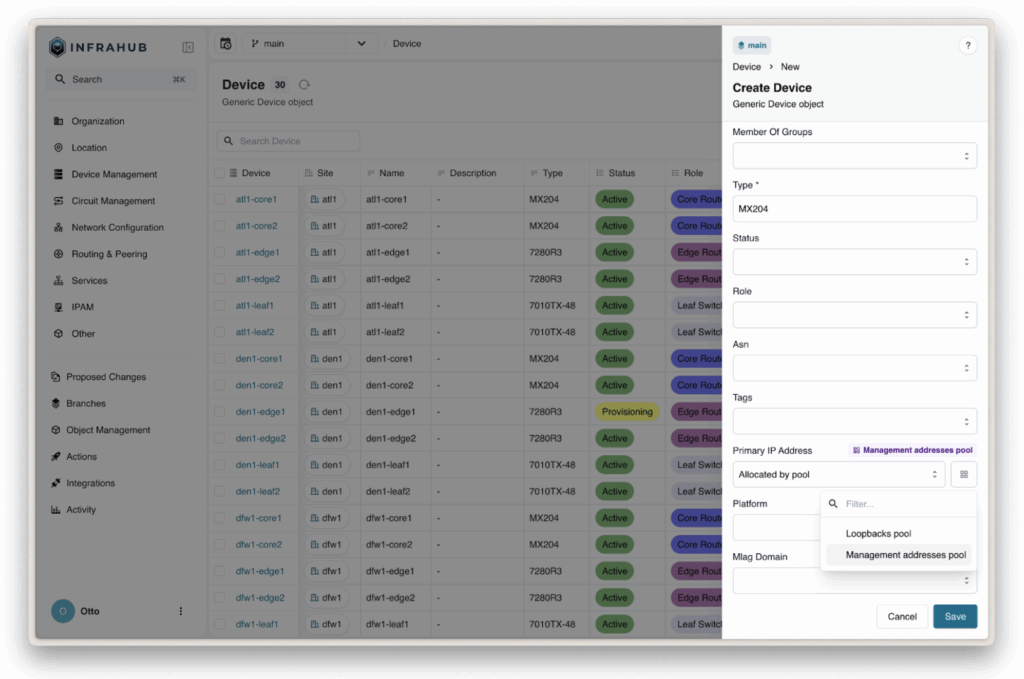Save the new device

[954, 616]
